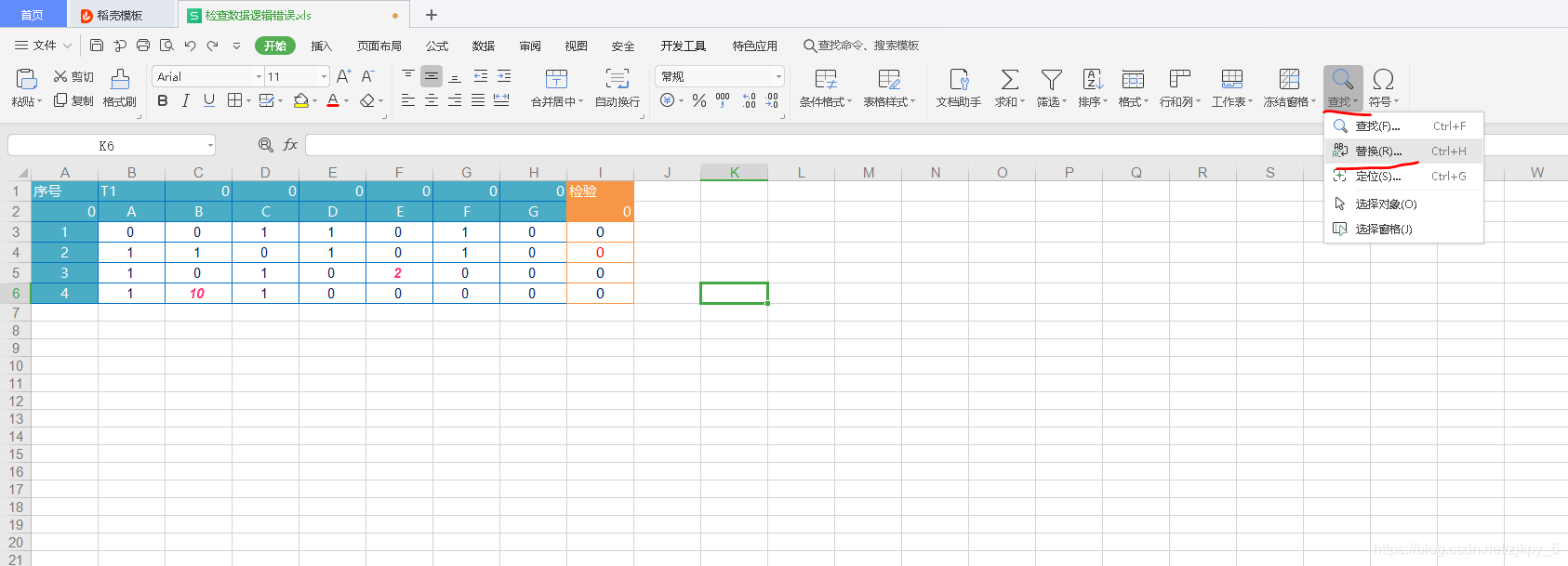Increase decimal places
Image resolution: width=1568 pixels, height=566 pixels.
click(749, 100)
